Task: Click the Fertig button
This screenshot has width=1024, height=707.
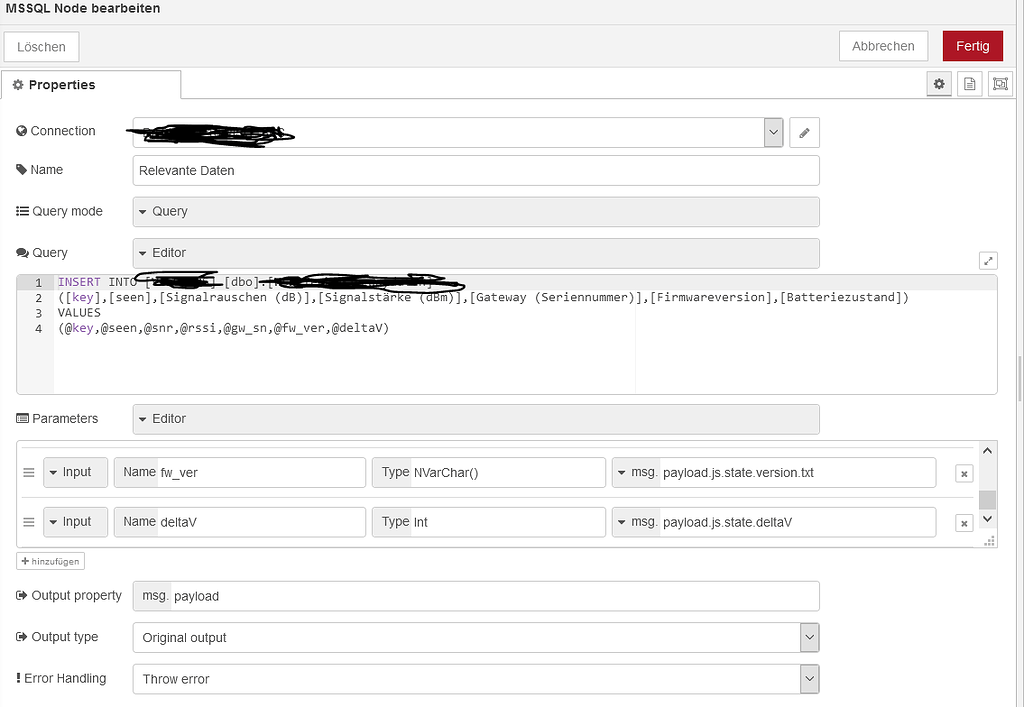Action: (972, 45)
